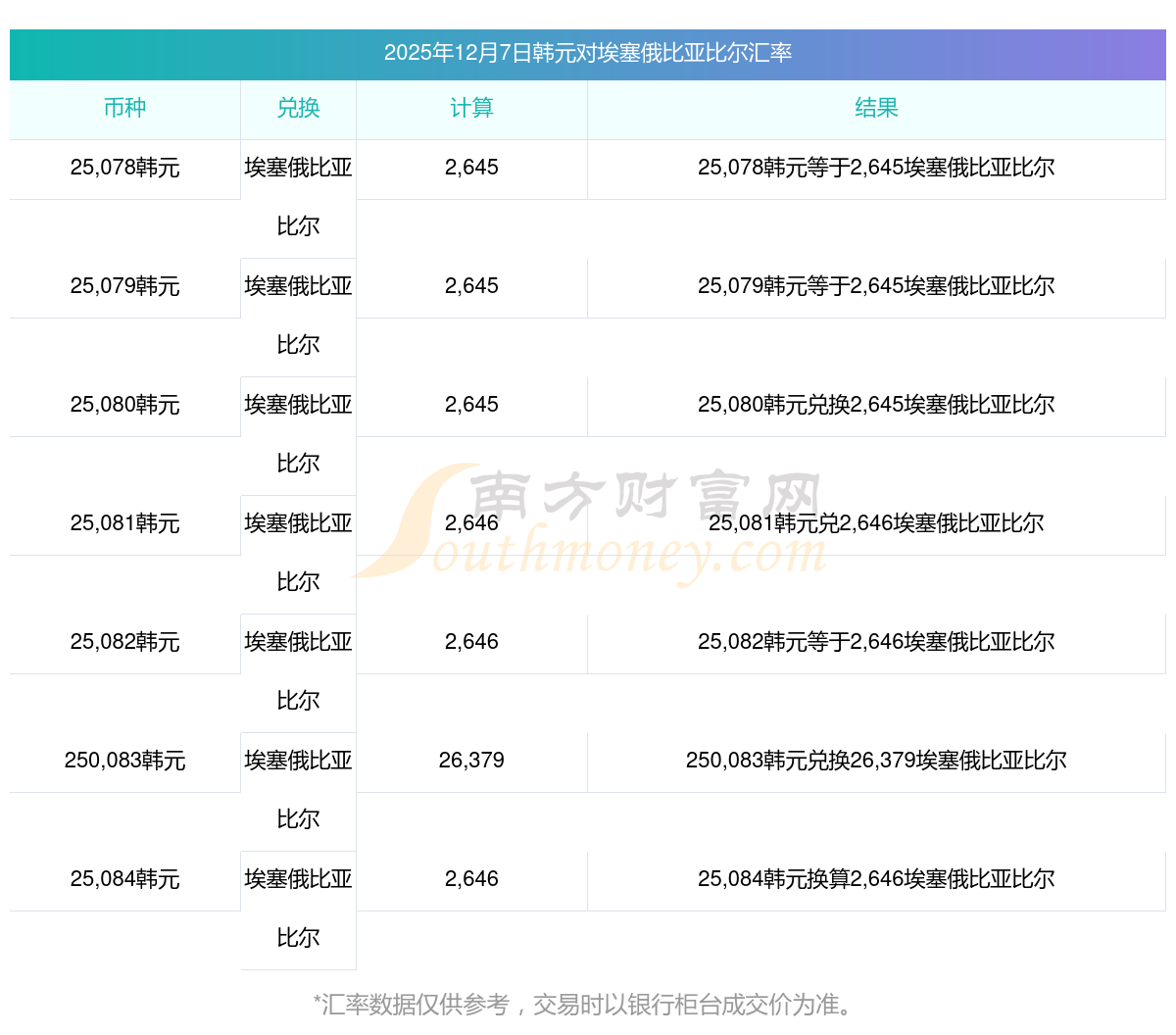Viewport: 1176px width, 1035px height.
Task: Select result text 250,083韩元兑换26,379埃塞俄比亚比尔
Action: (x=876, y=761)
